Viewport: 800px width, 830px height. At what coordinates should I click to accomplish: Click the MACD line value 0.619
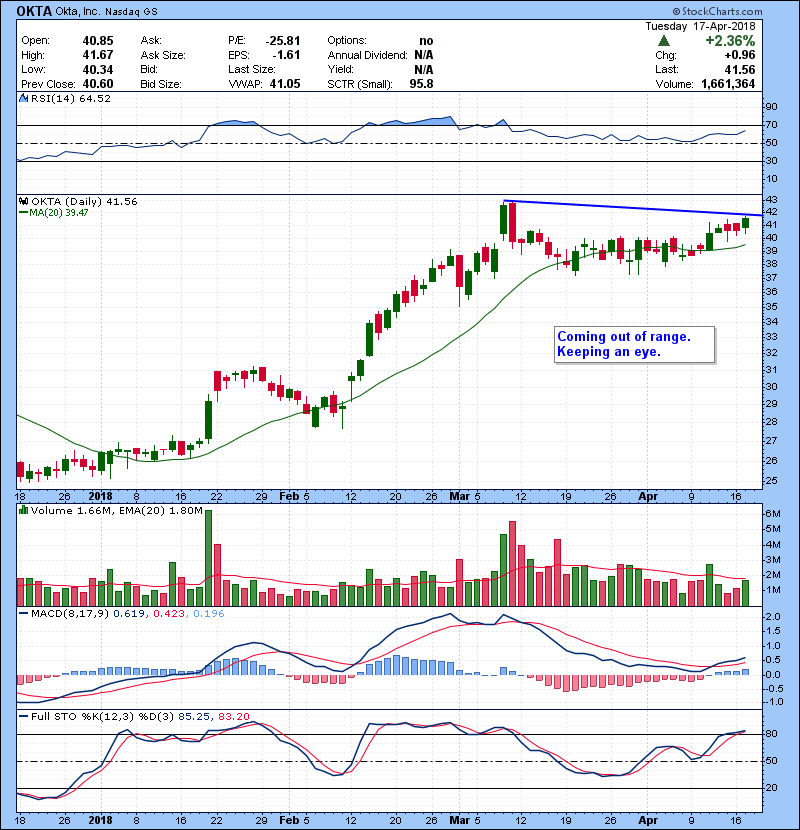coord(129,614)
